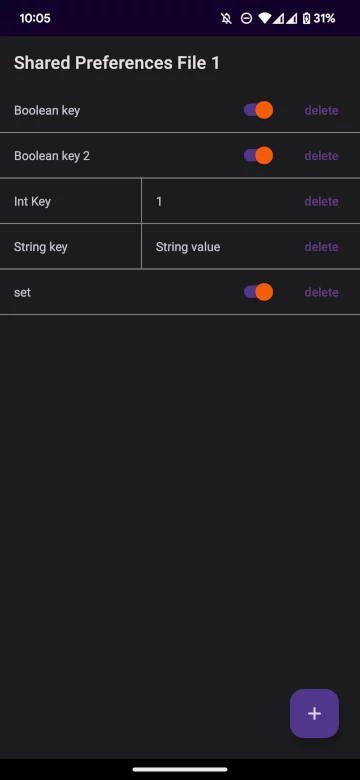Tap the do not disturb status icon
The height and width of the screenshot is (780, 360).
tap(246, 19)
